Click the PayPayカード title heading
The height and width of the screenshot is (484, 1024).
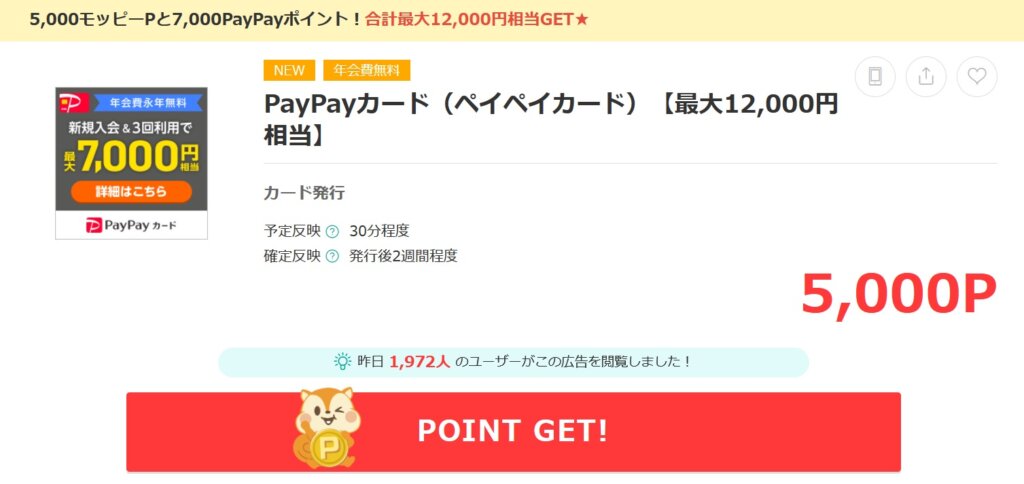pos(551,120)
